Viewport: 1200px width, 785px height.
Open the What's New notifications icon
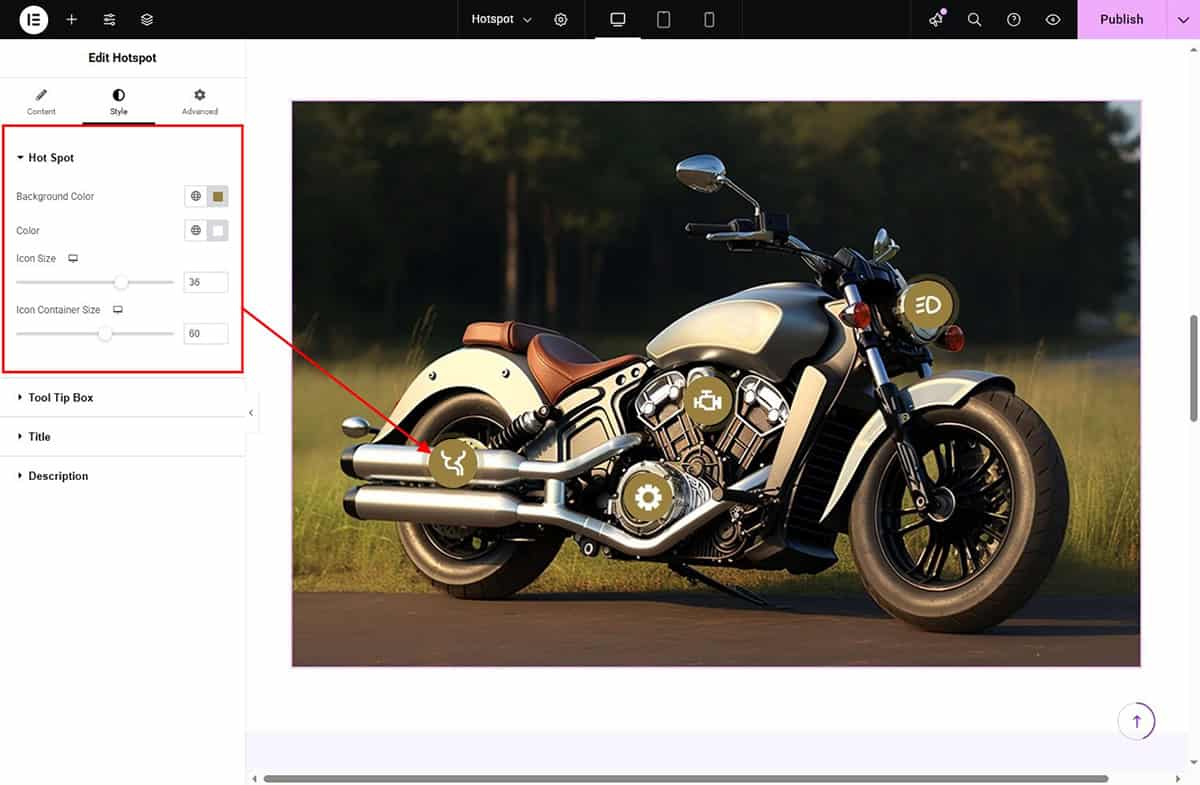936,19
